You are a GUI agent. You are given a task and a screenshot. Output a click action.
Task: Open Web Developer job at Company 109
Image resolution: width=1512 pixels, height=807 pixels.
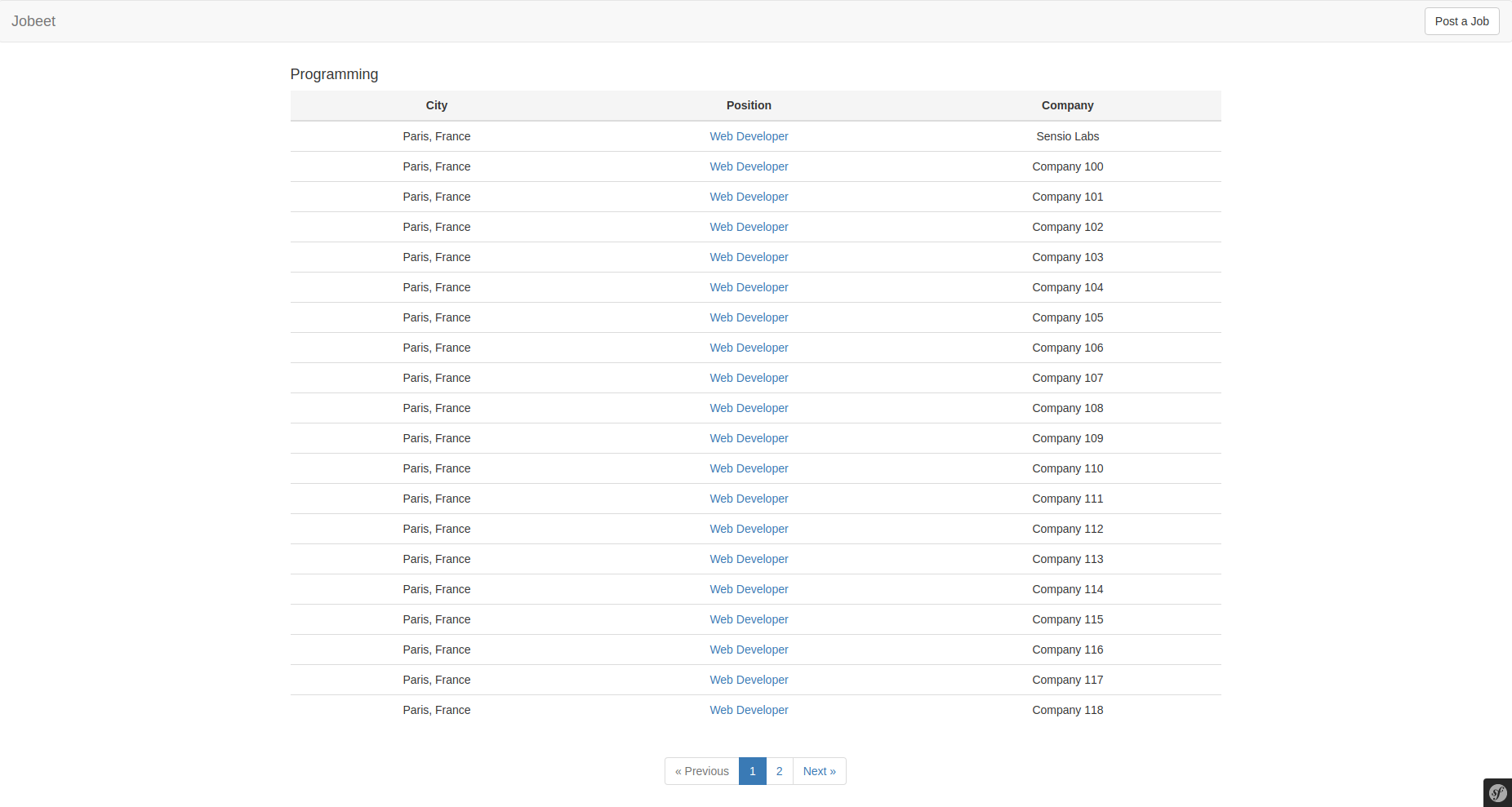point(749,438)
